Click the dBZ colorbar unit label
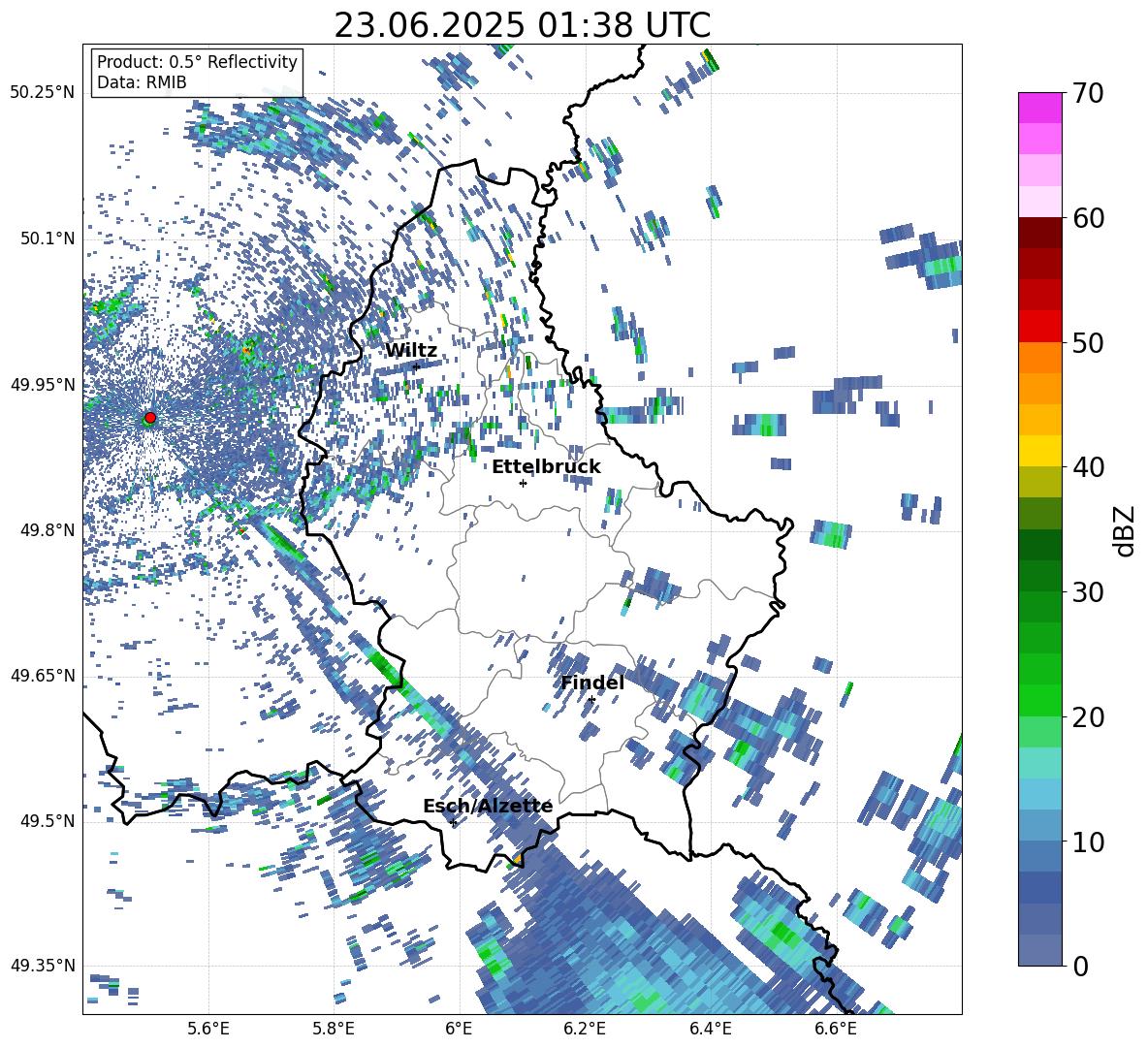Viewport: 1148px width, 1048px height. 1126,530
